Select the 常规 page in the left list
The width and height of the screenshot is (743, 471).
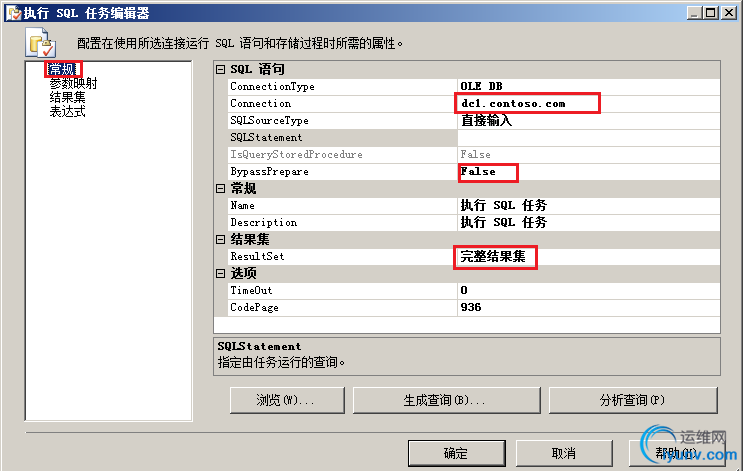(x=62, y=69)
